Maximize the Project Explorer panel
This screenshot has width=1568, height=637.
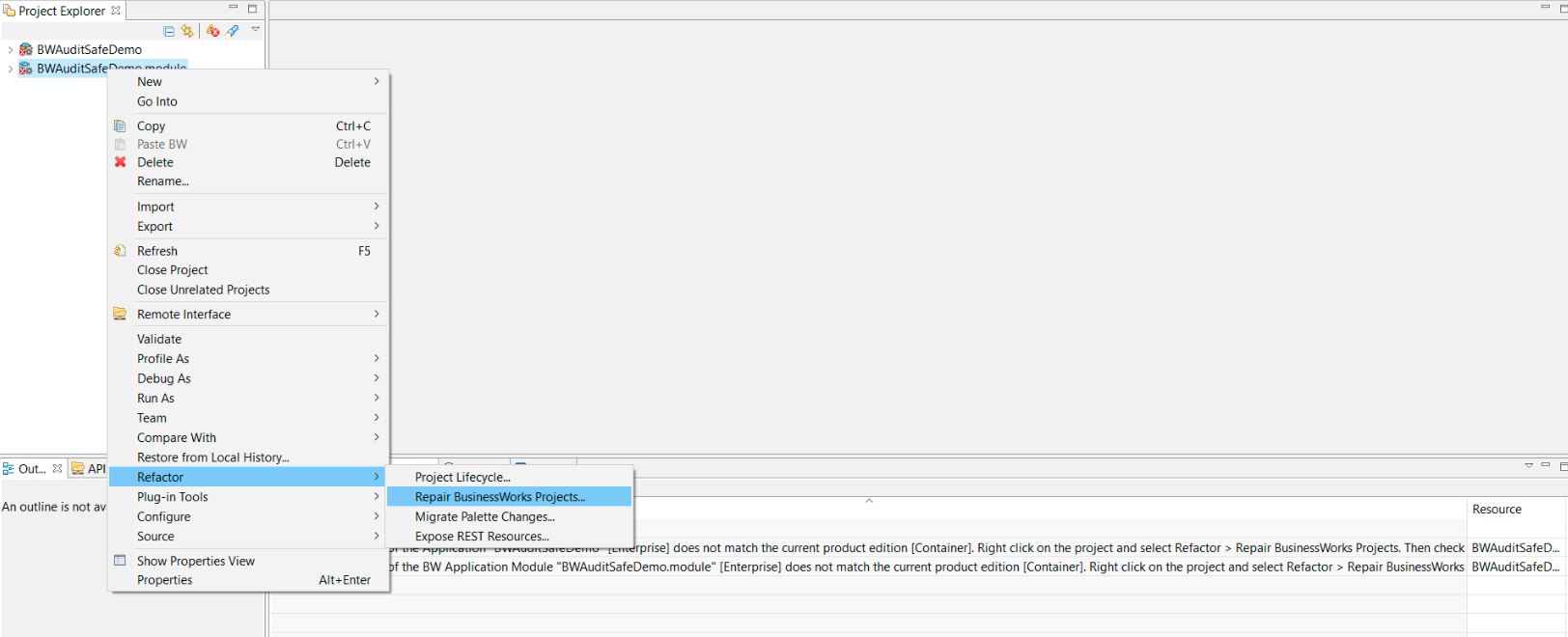(253, 9)
